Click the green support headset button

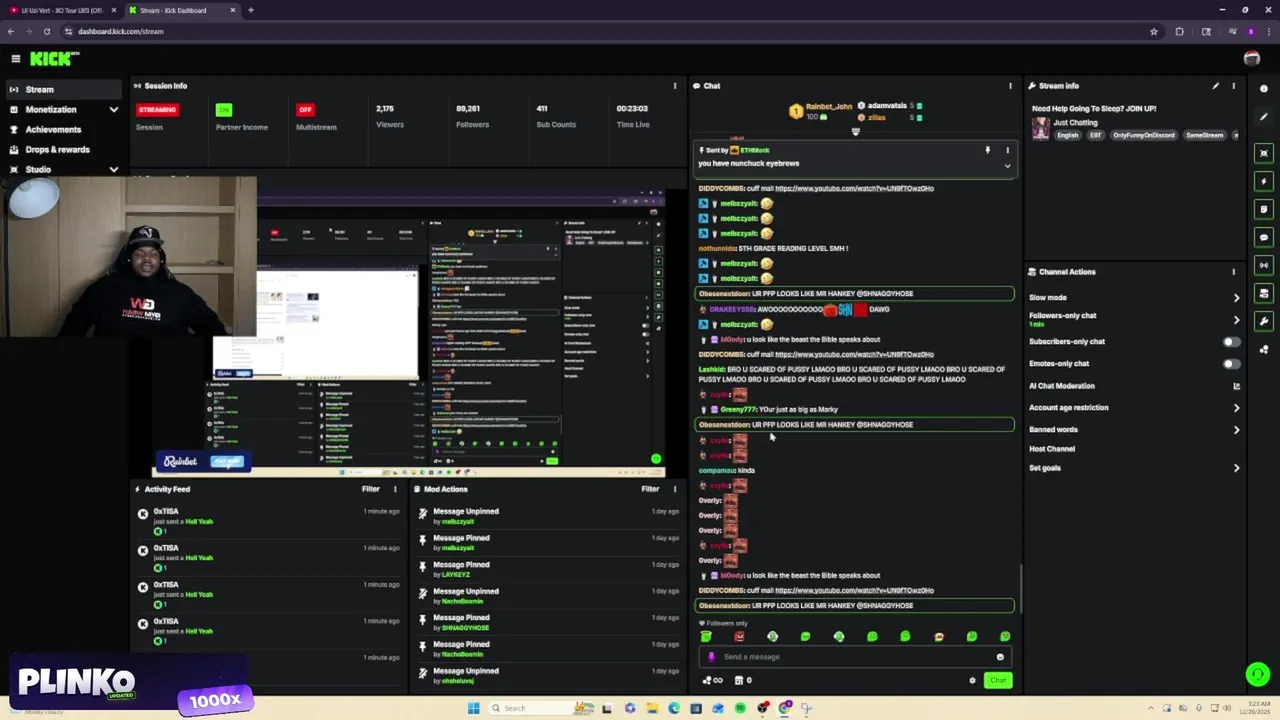tap(1258, 674)
